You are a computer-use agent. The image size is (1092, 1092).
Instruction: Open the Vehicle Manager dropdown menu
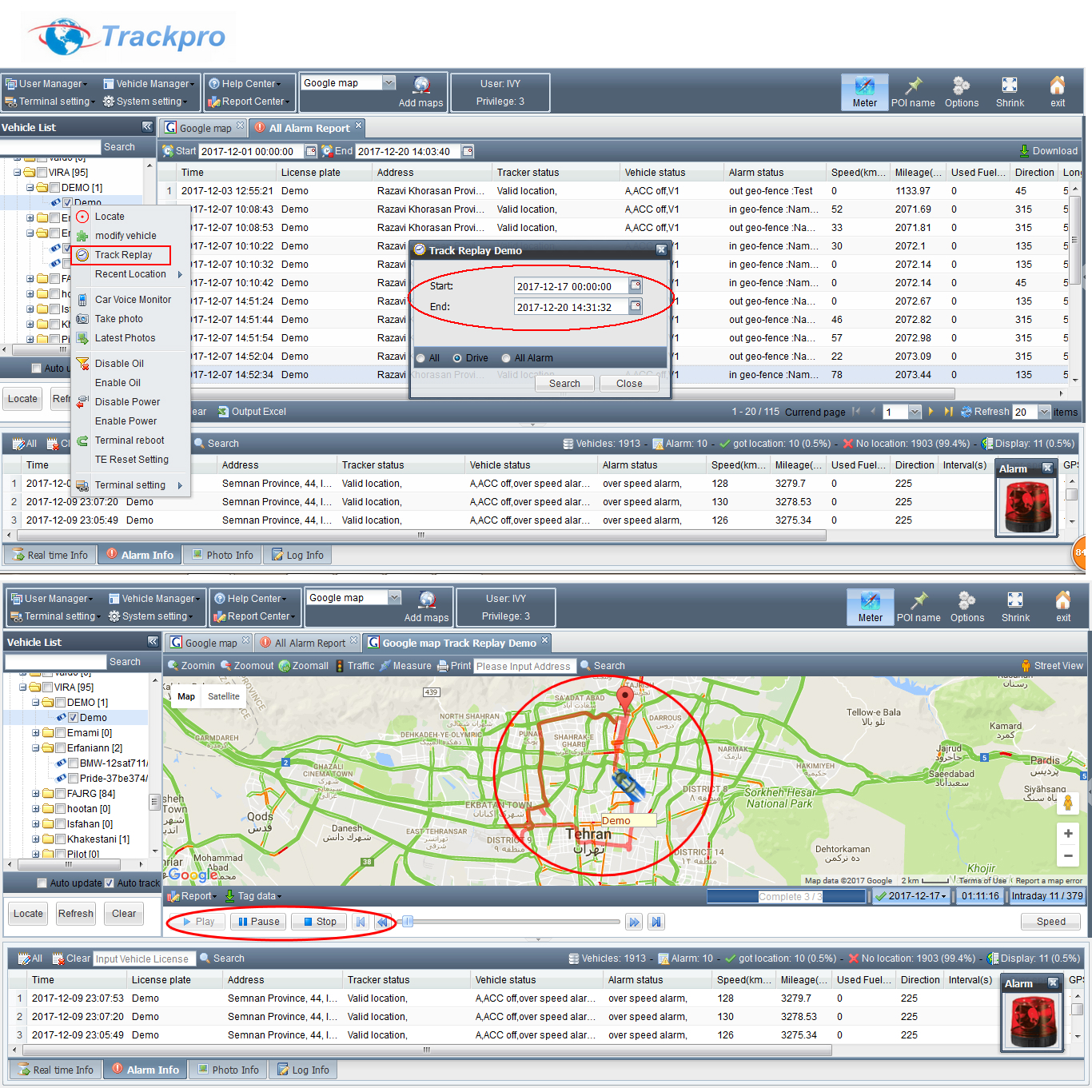pos(152,84)
